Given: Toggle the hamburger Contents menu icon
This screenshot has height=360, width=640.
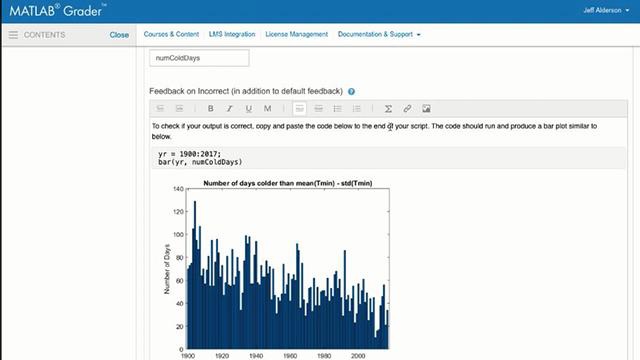Looking at the screenshot, I should (x=13, y=35).
